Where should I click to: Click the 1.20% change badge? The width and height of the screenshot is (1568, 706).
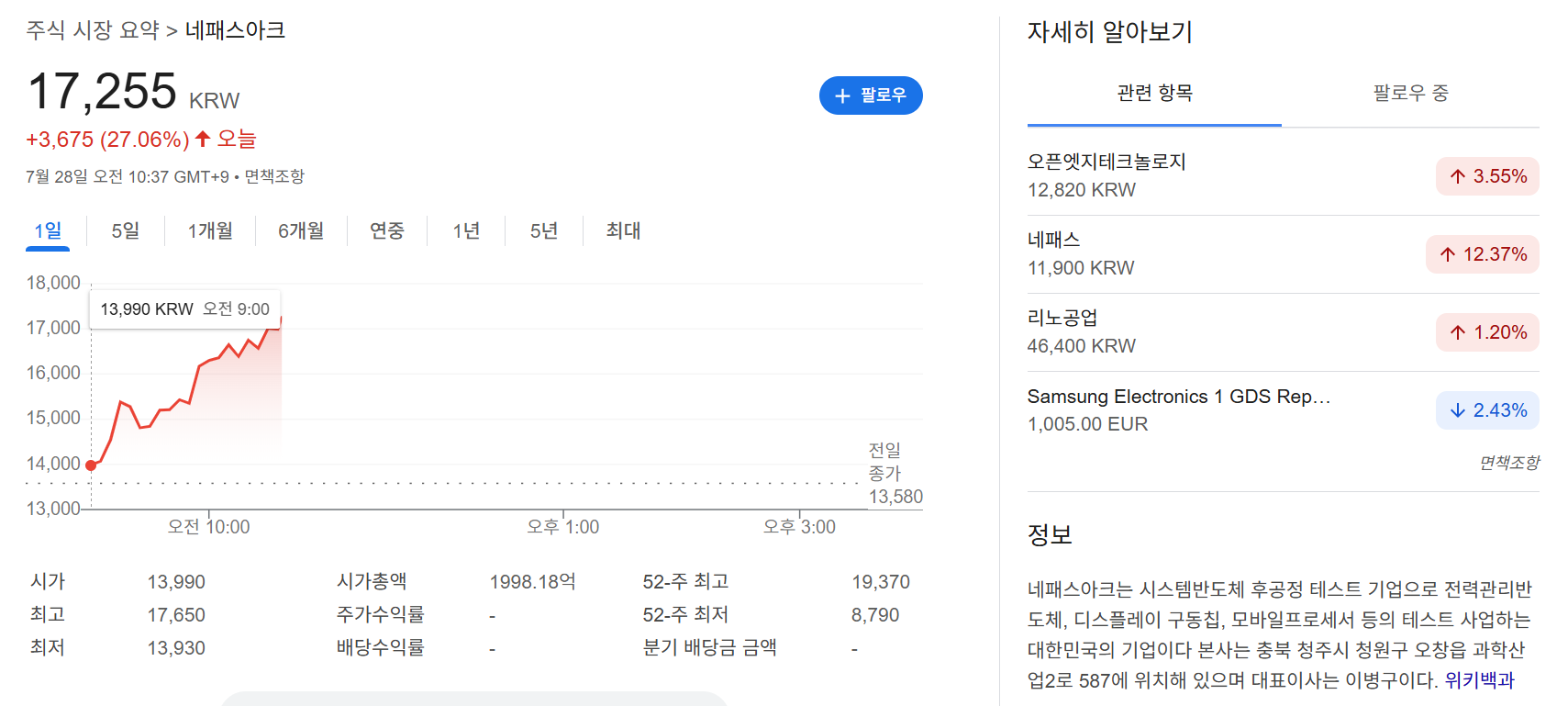[1487, 332]
